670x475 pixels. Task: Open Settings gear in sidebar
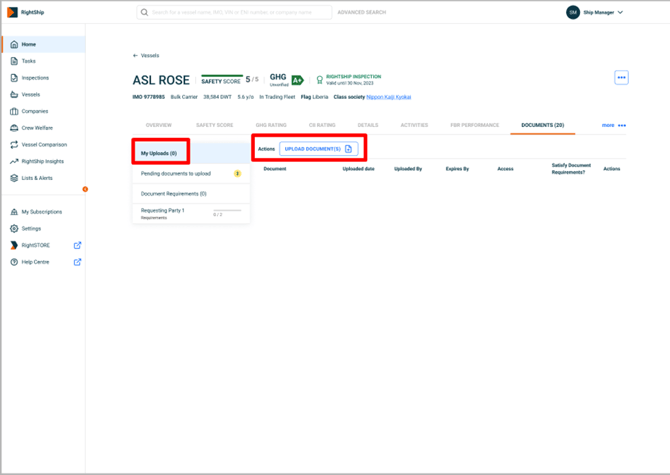coord(14,228)
